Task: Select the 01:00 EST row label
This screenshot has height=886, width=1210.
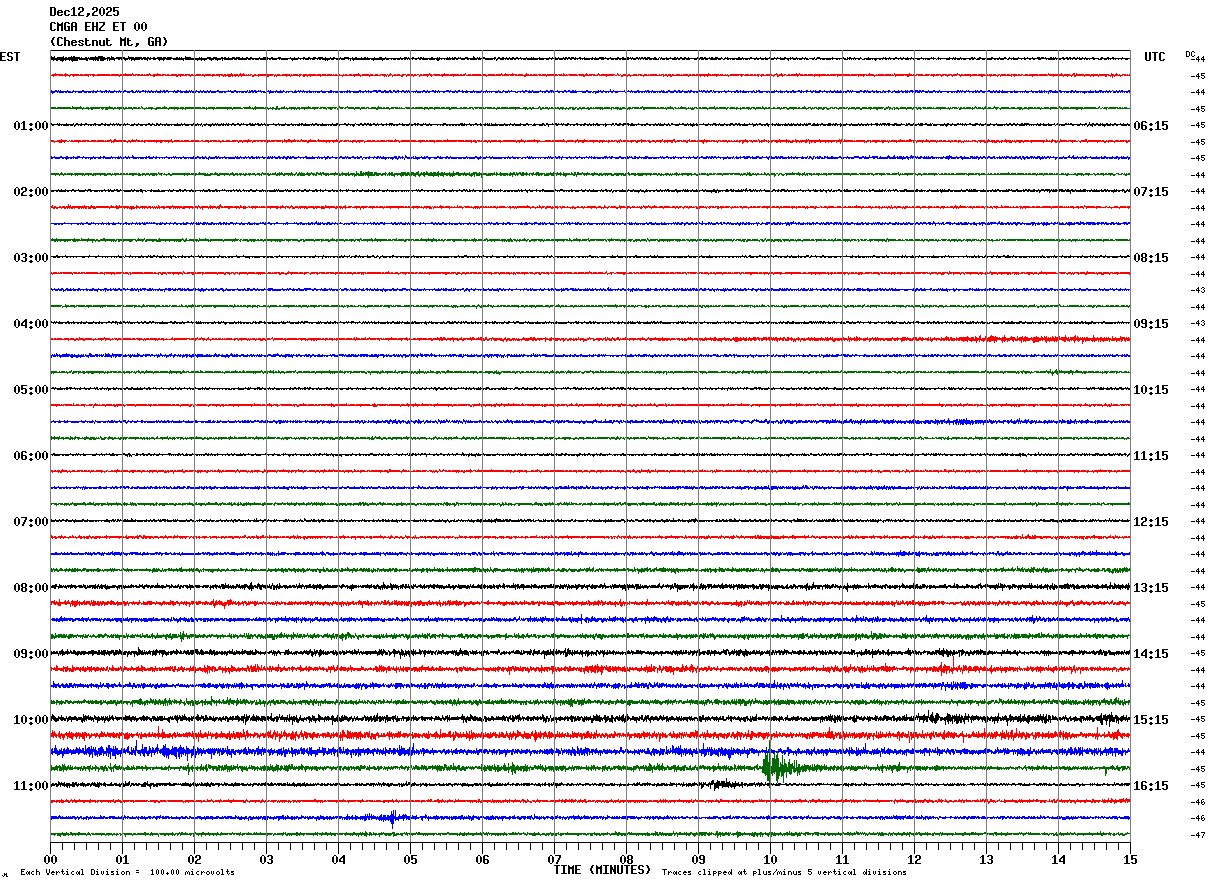Action: pyautogui.click(x=31, y=126)
